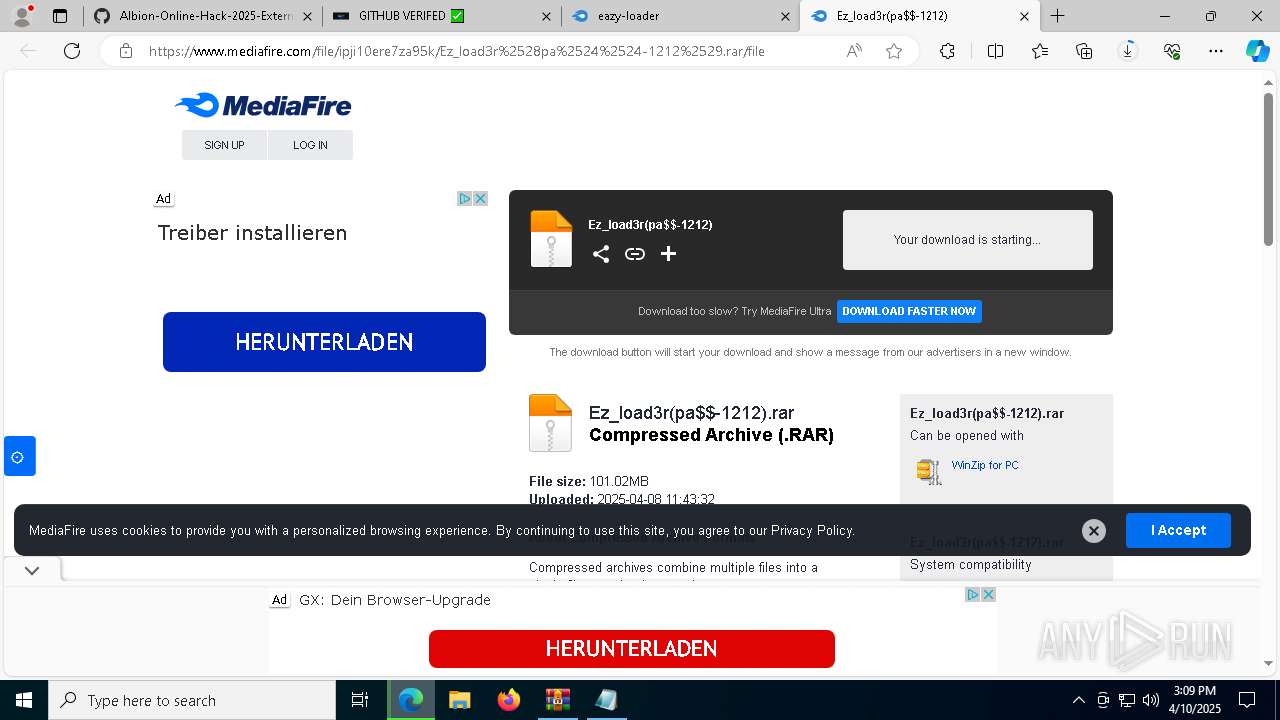Open Windows Start menu
Image resolution: width=1280 pixels, height=720 pixels.
click(23, 700)
